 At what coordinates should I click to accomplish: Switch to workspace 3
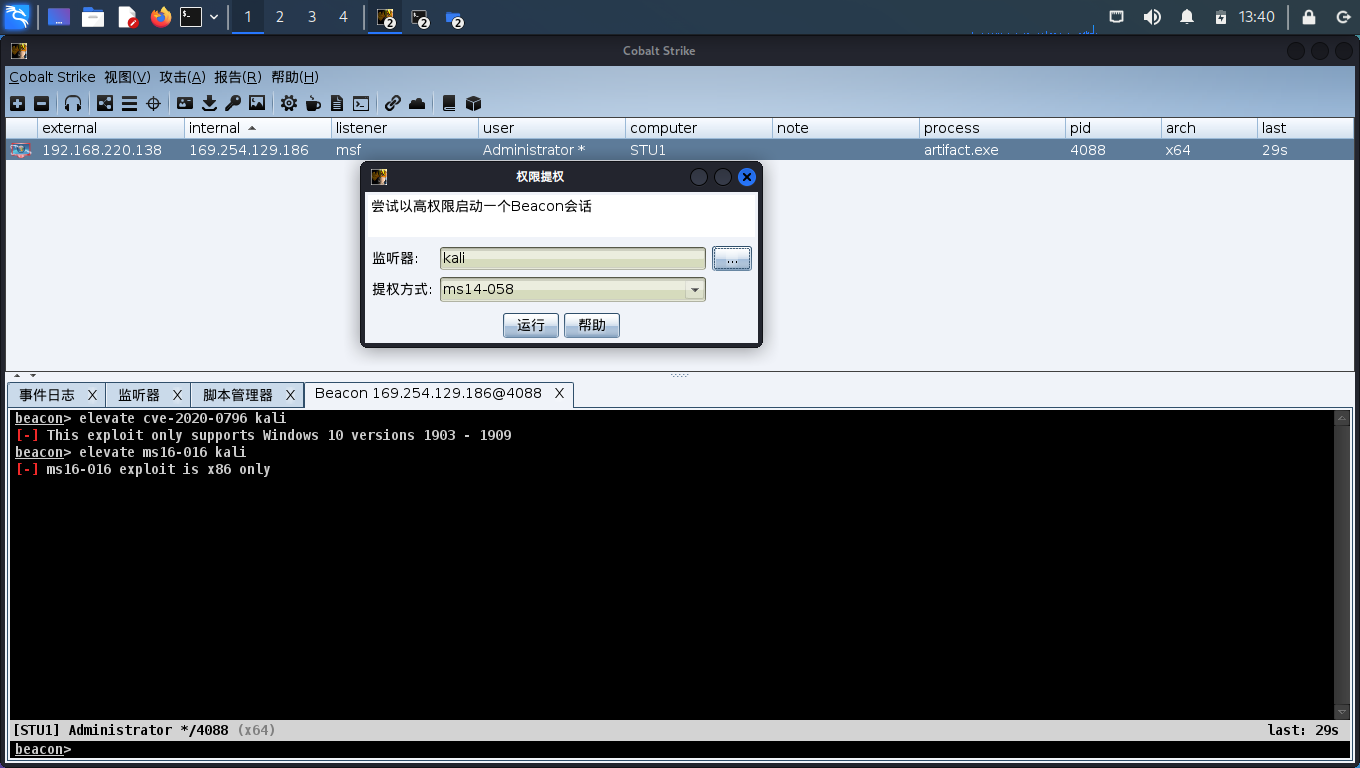(x=312, y=17)
